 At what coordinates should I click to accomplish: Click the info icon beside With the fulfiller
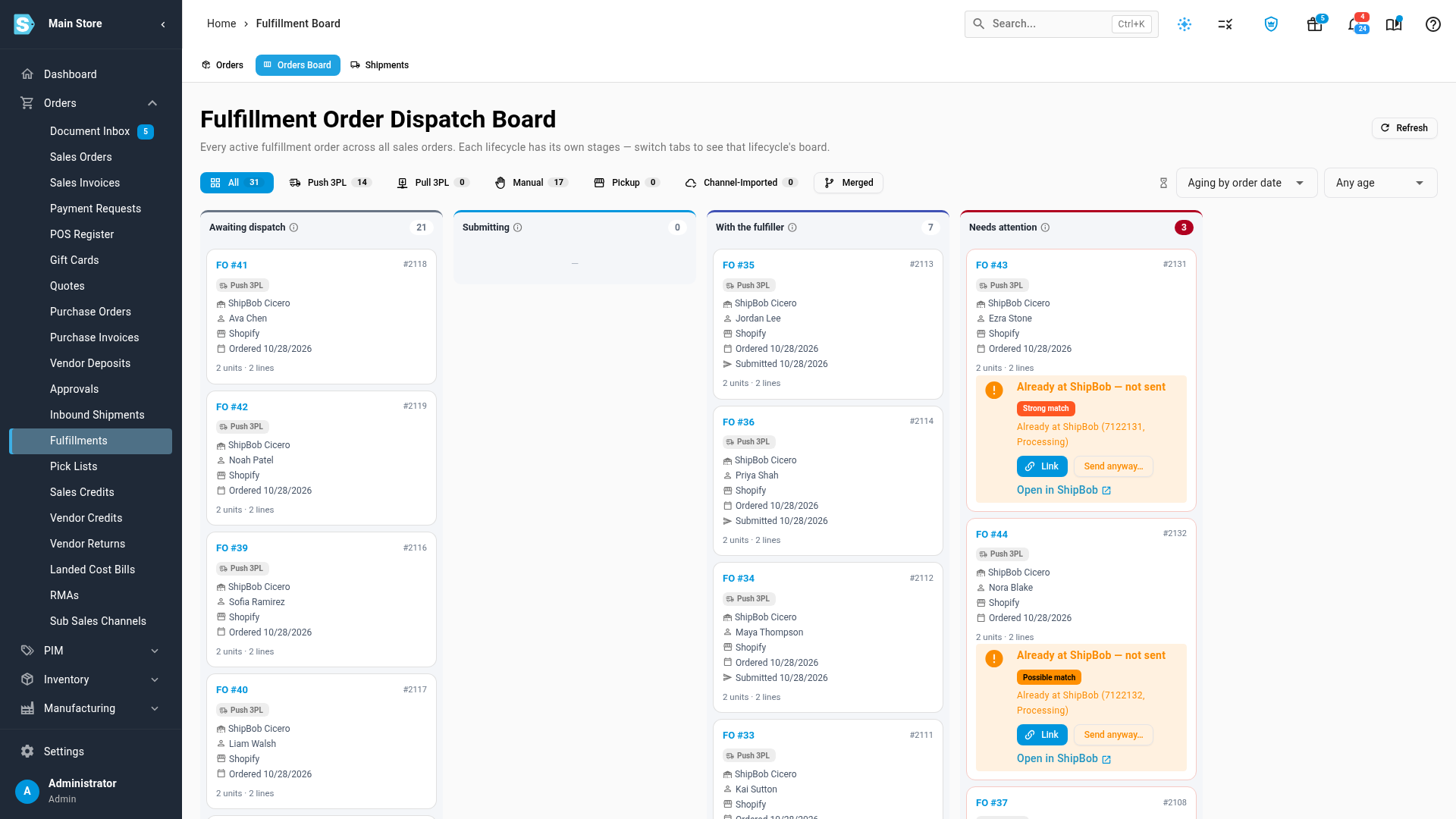792,227
